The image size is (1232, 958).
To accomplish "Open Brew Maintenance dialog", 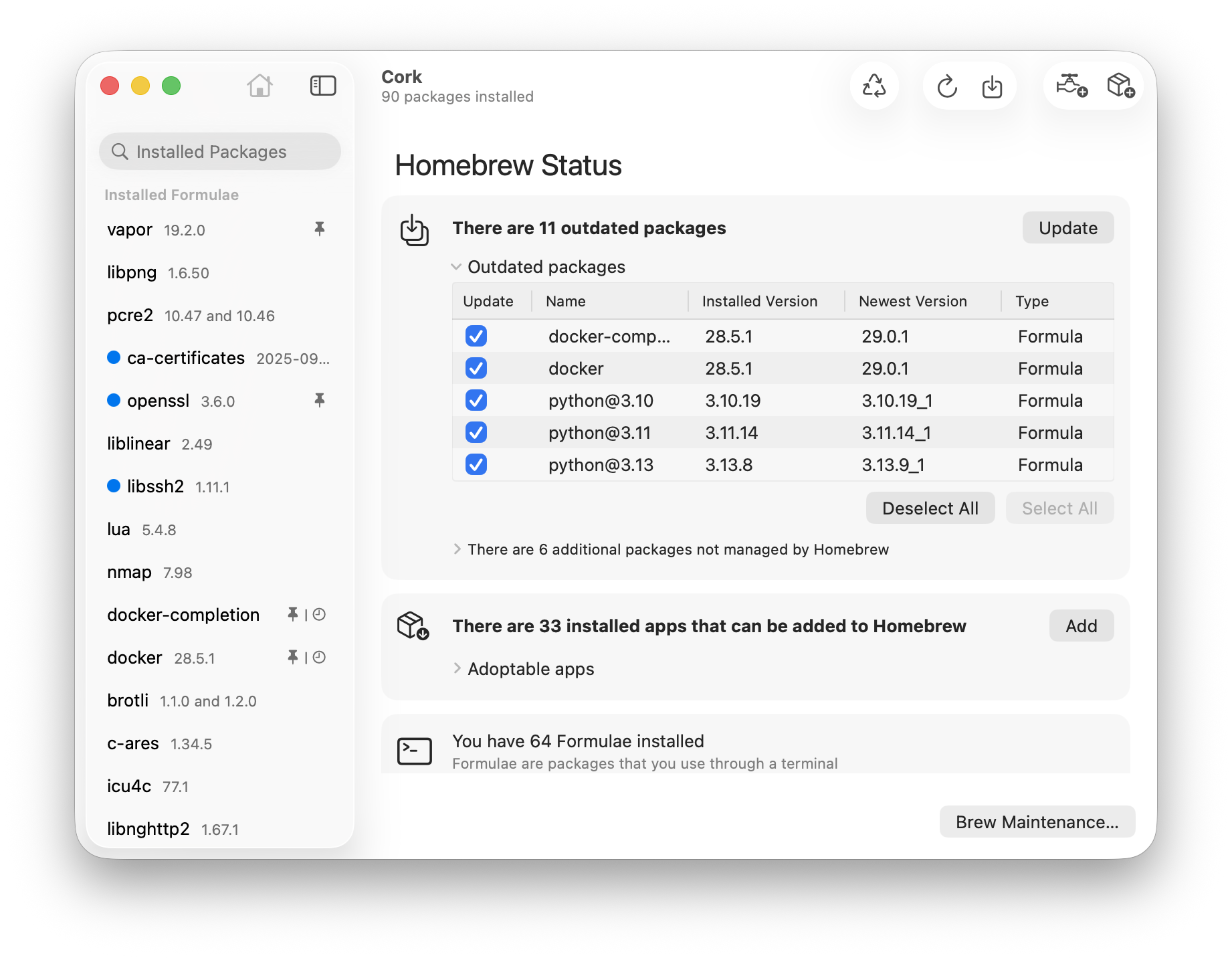I will [x=1037, y=822].
